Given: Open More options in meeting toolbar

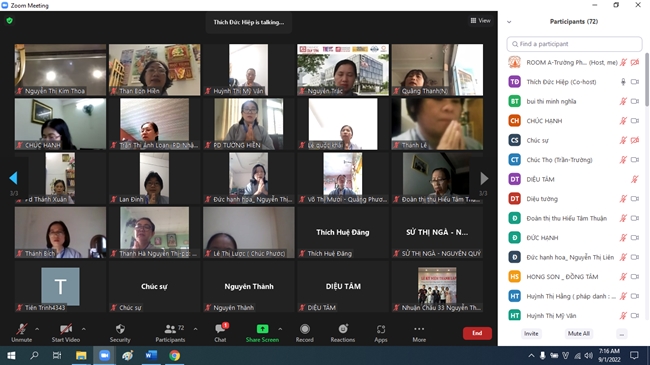Looking at the screenshot, I should tap(419, 329).
